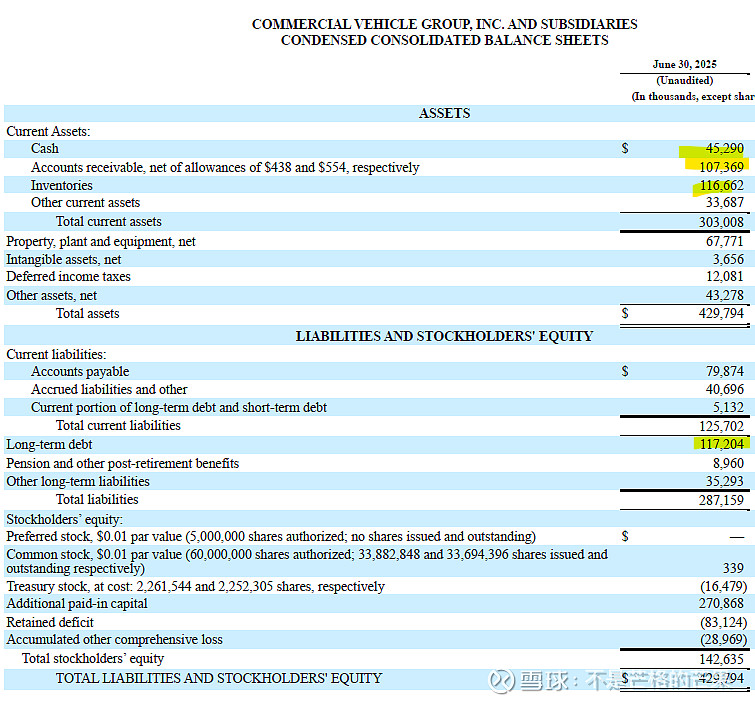Click Total assets value 429,794

721,313
